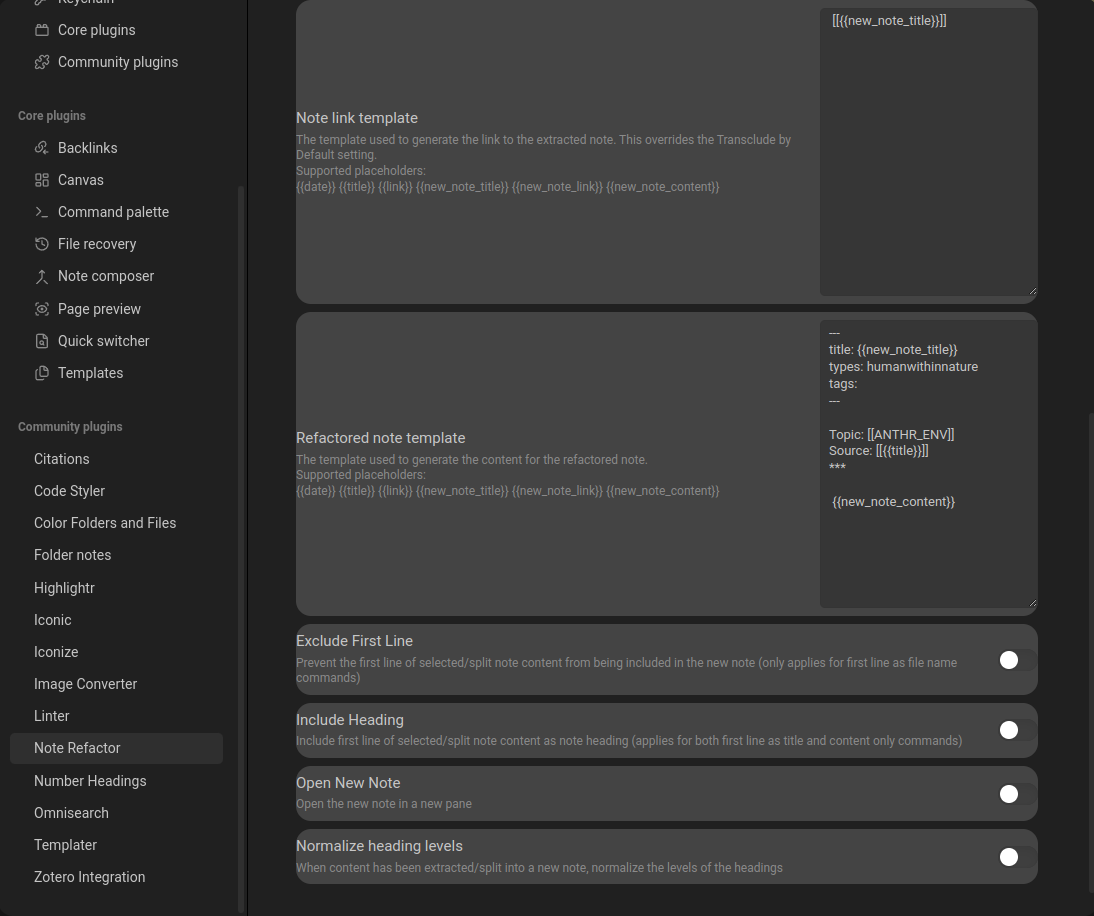The width and height of the screenshot is (1094, 916).
Task: Click the Community plugins puzzle icon
Action: point(42,62)
